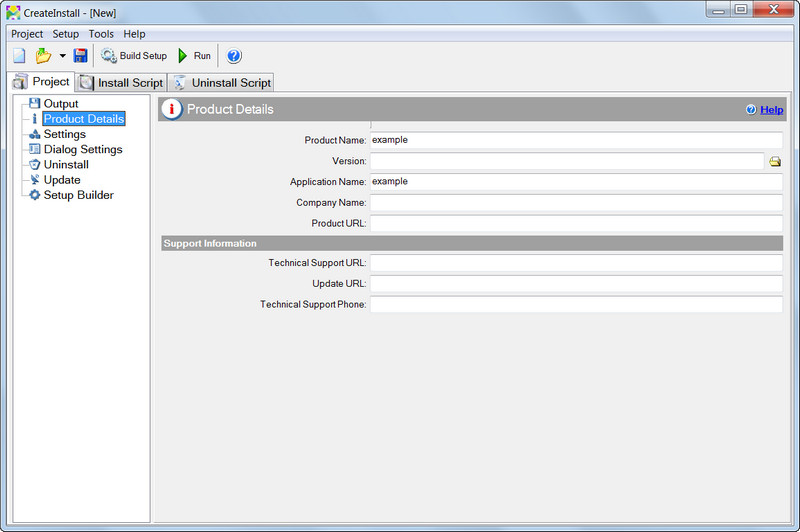Switch to the Project tab
Screen dimensions: 800x532
[42, 82]
